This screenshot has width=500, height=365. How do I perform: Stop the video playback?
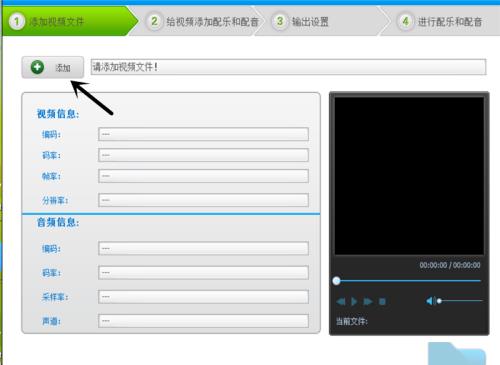tap(382, 302)
